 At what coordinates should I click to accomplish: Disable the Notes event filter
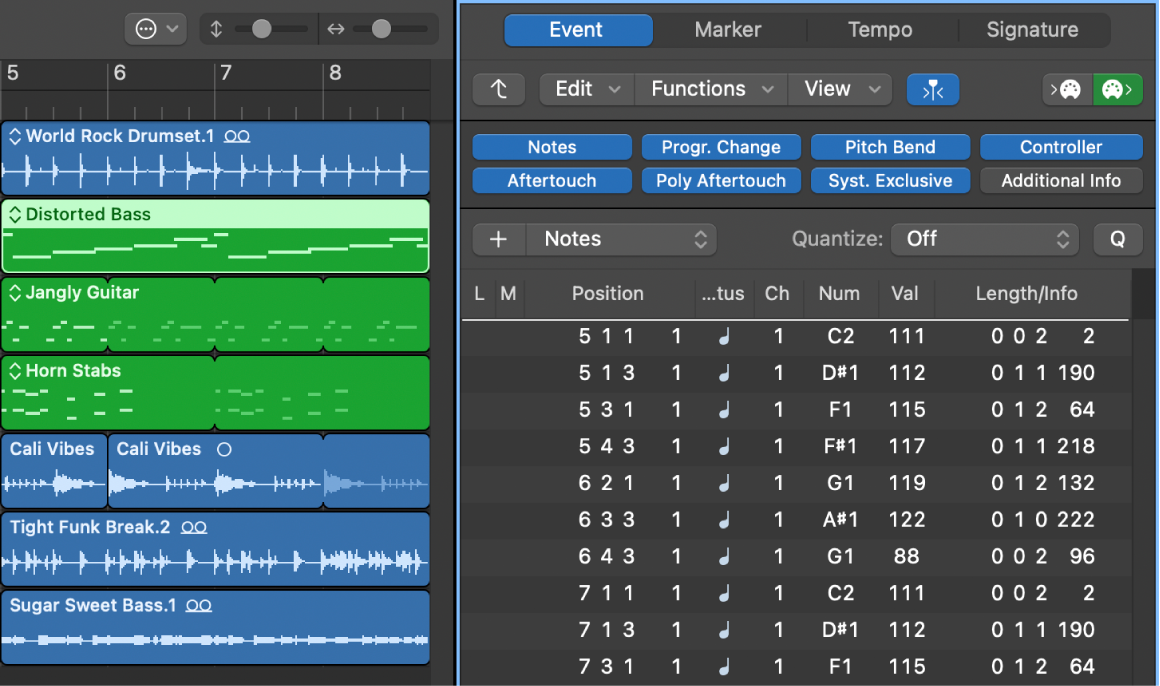552,146
